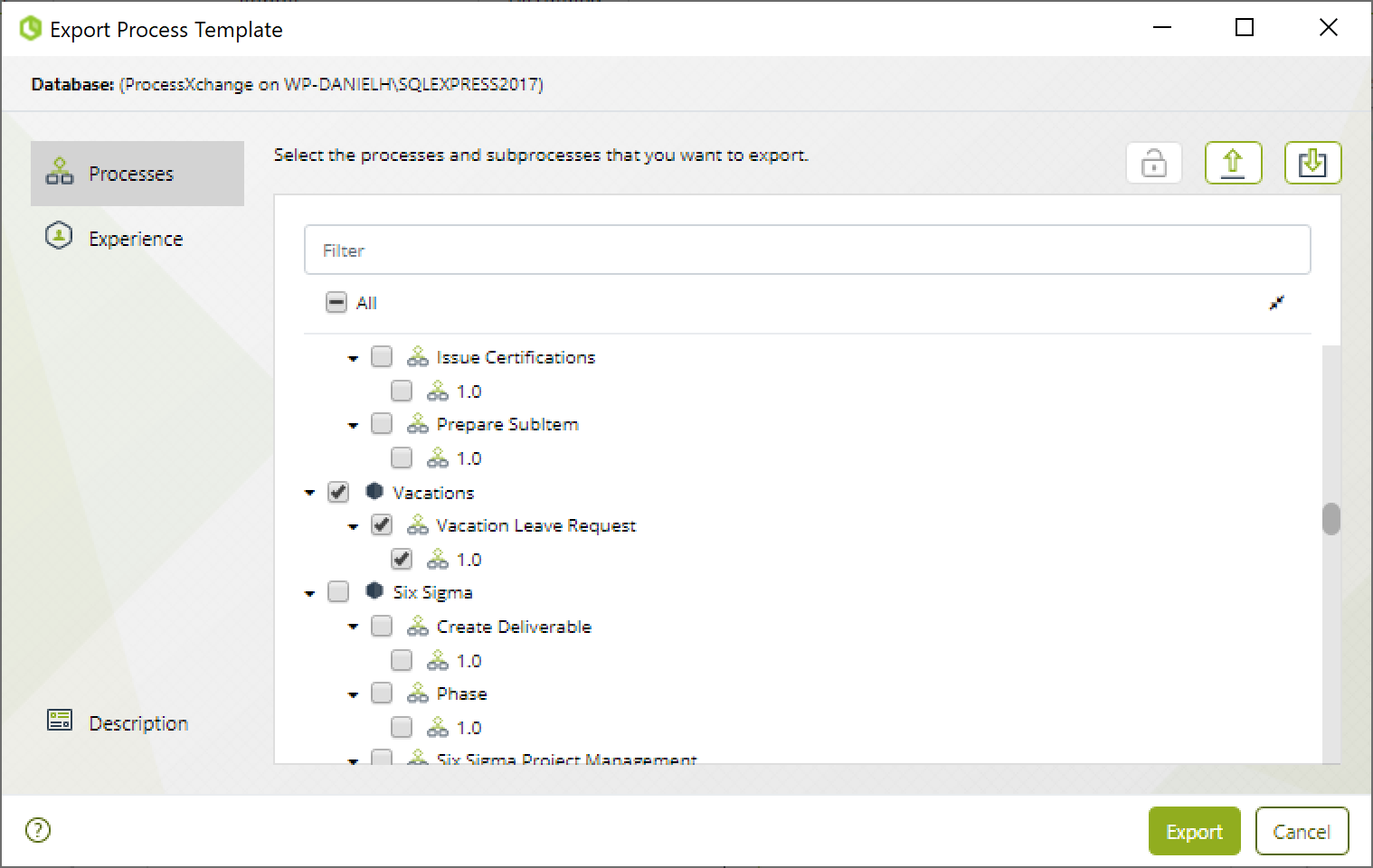The image size is (1373, 868).
Task: Uncheck the Vacation Leave Request checkbox
Action: [382, 524]
